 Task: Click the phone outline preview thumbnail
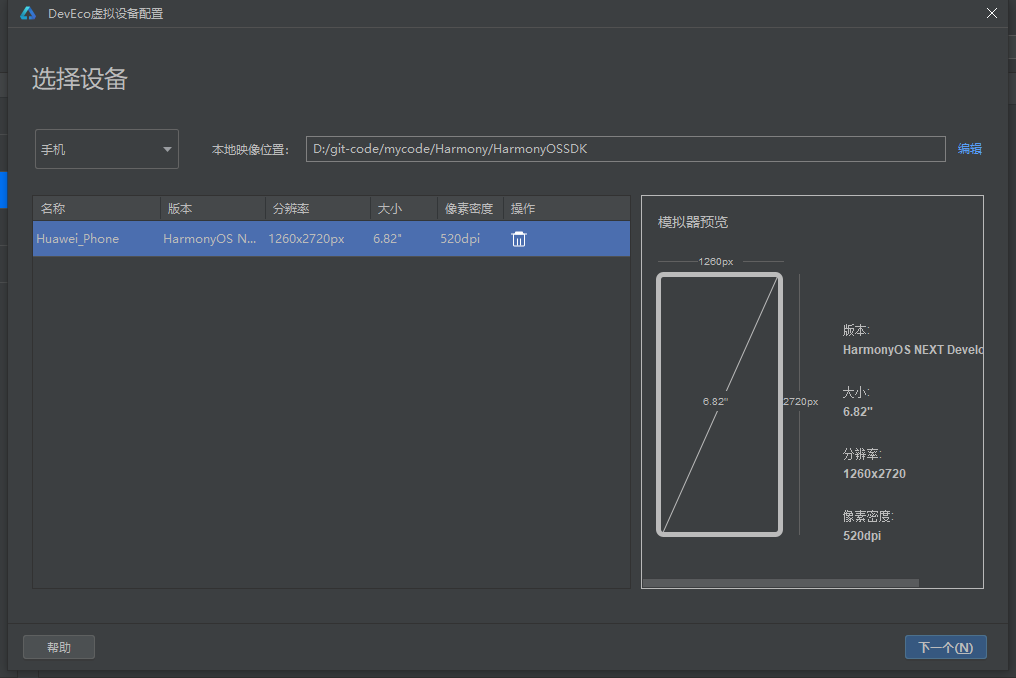click(x=719, y=404)
